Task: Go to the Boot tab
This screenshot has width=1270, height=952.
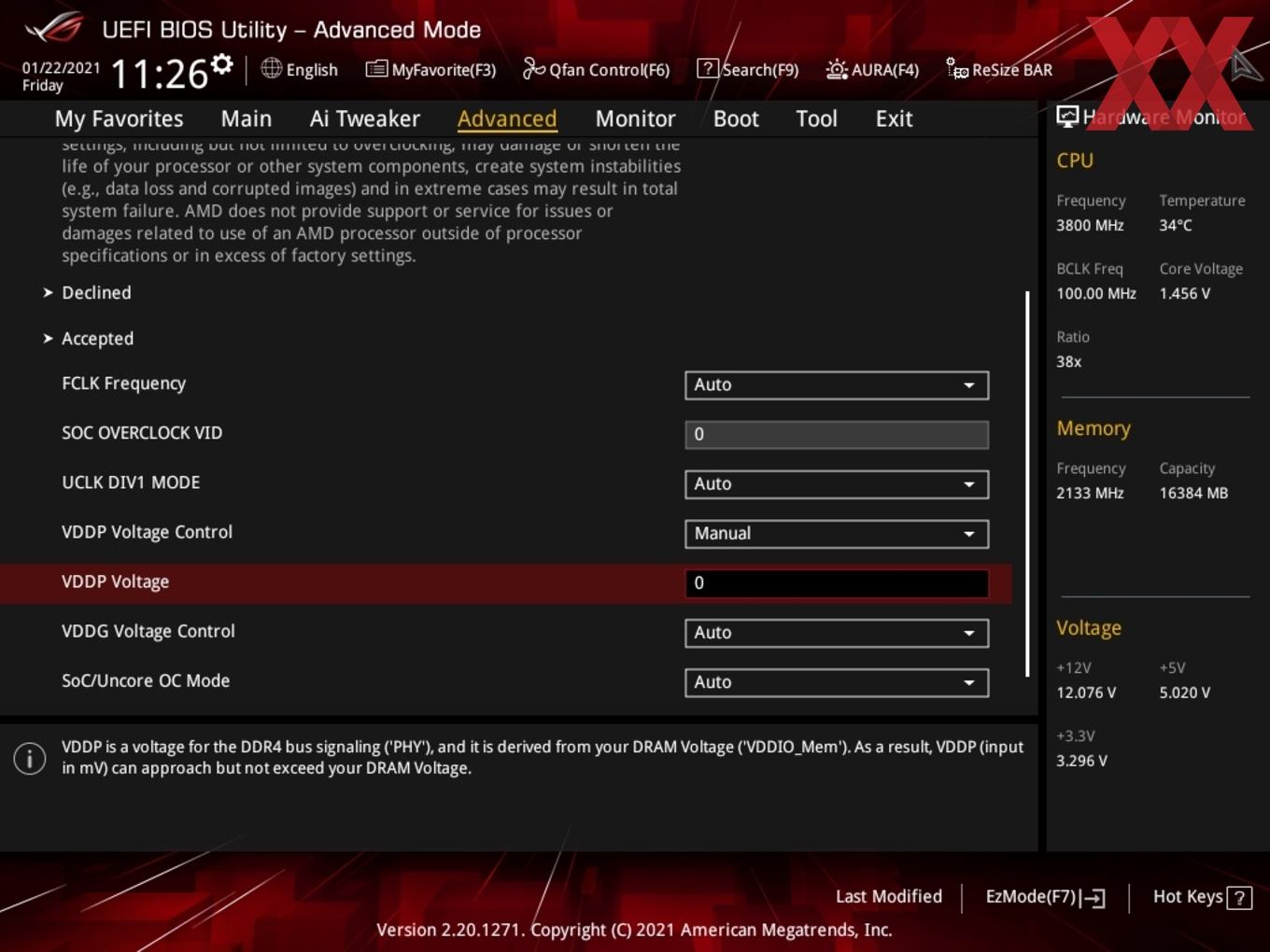Action: [x=736, y=119]
